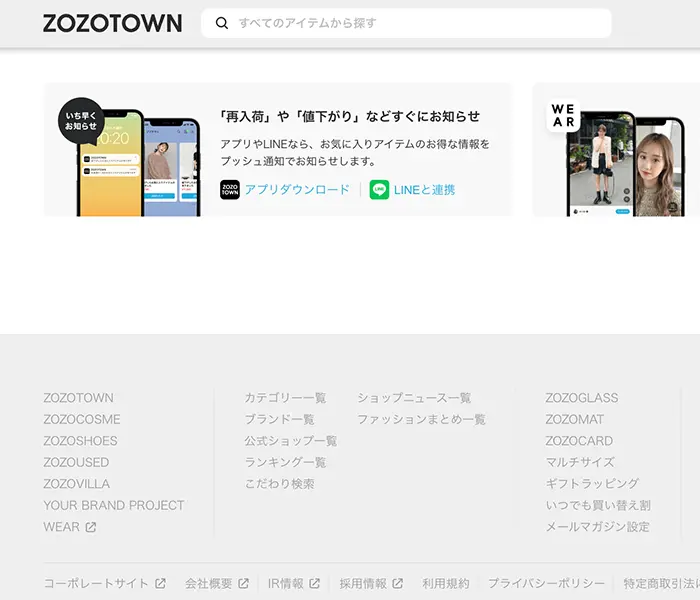The width and height of the screenshot is (700, 600).
Task: Click the ZOZOTOWN logo in header
Action: (112, 23)
